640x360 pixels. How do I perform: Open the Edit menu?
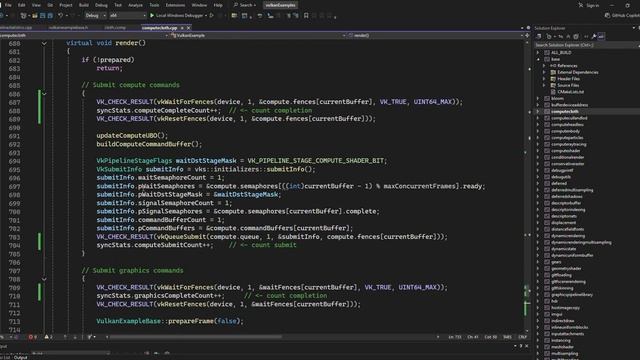point(22,5)
